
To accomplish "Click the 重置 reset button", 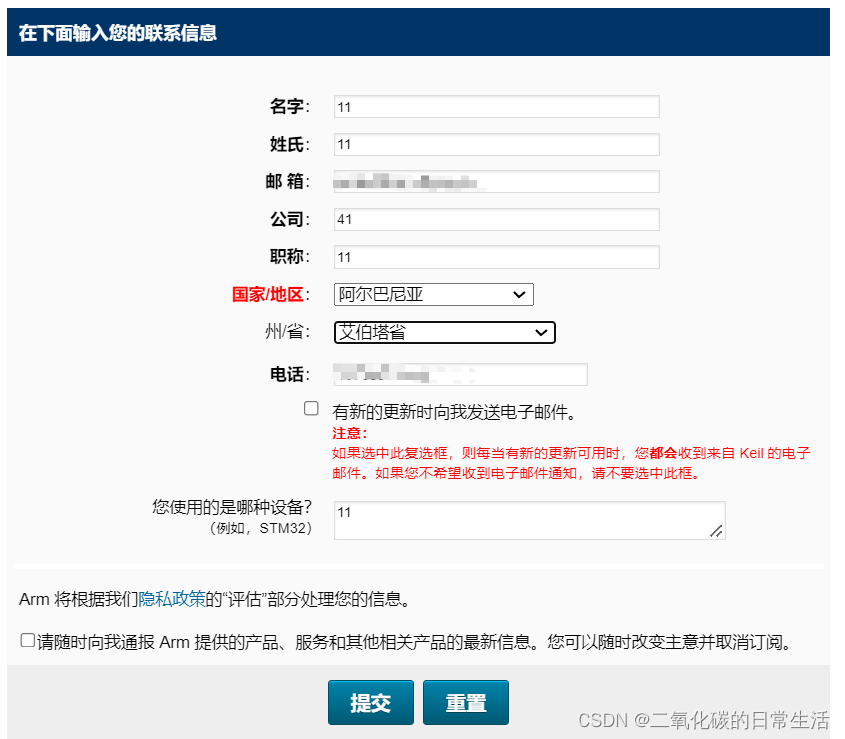I will tap(466, 702).
